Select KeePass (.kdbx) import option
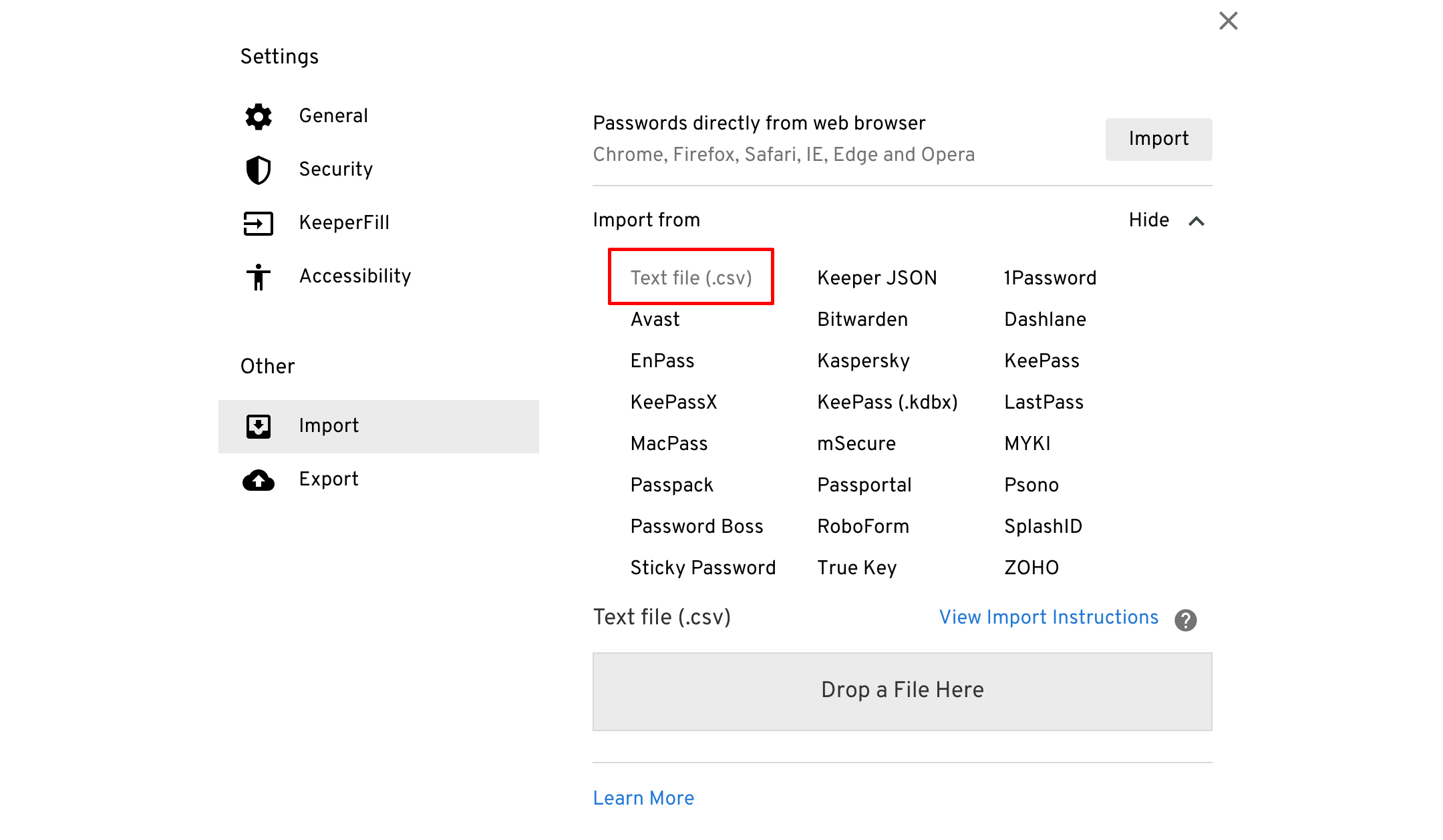Image resolution: width=1443 pixels, height=840 pixels. (887, 402)
